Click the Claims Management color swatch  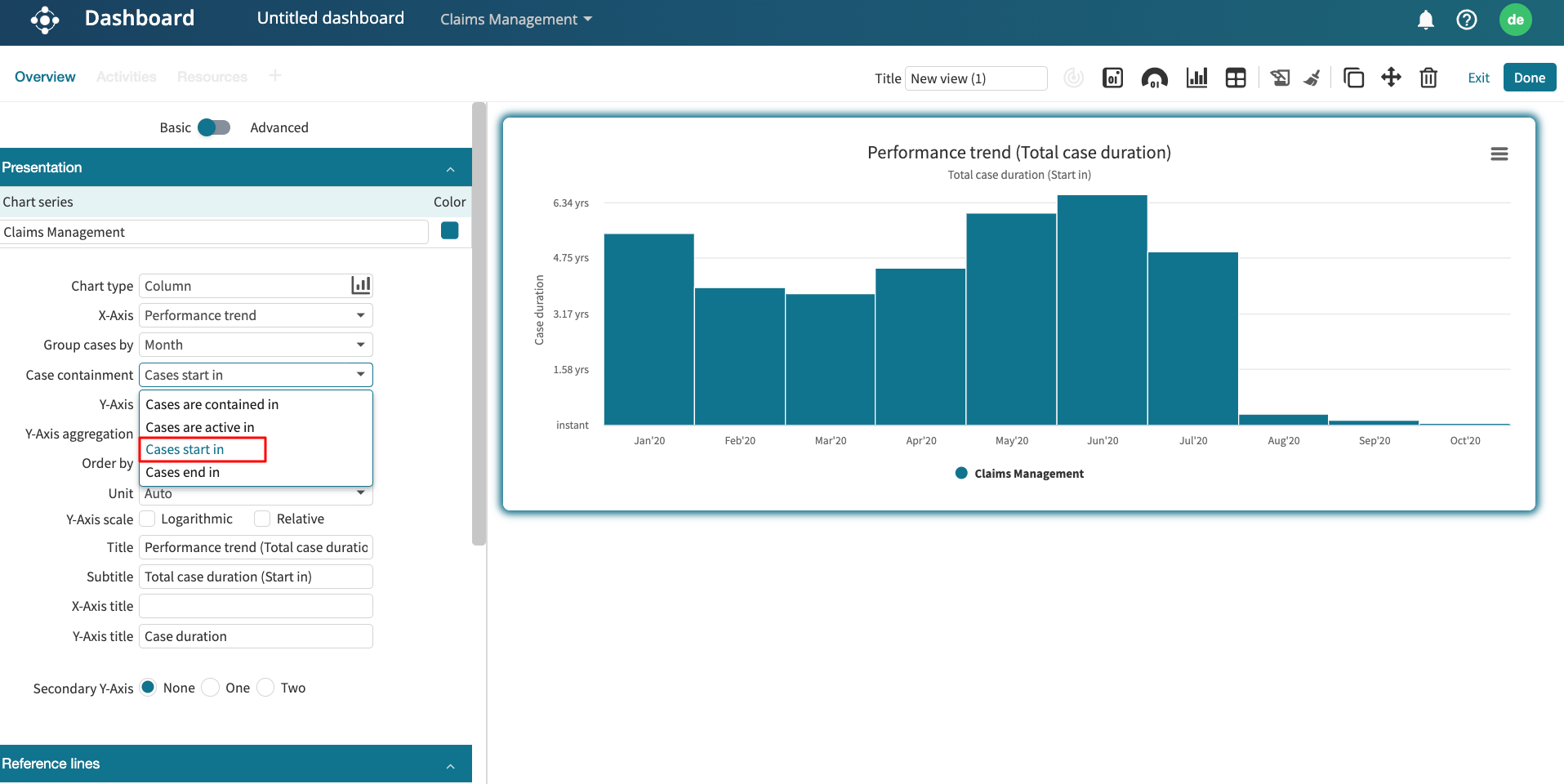coord(449,231)
